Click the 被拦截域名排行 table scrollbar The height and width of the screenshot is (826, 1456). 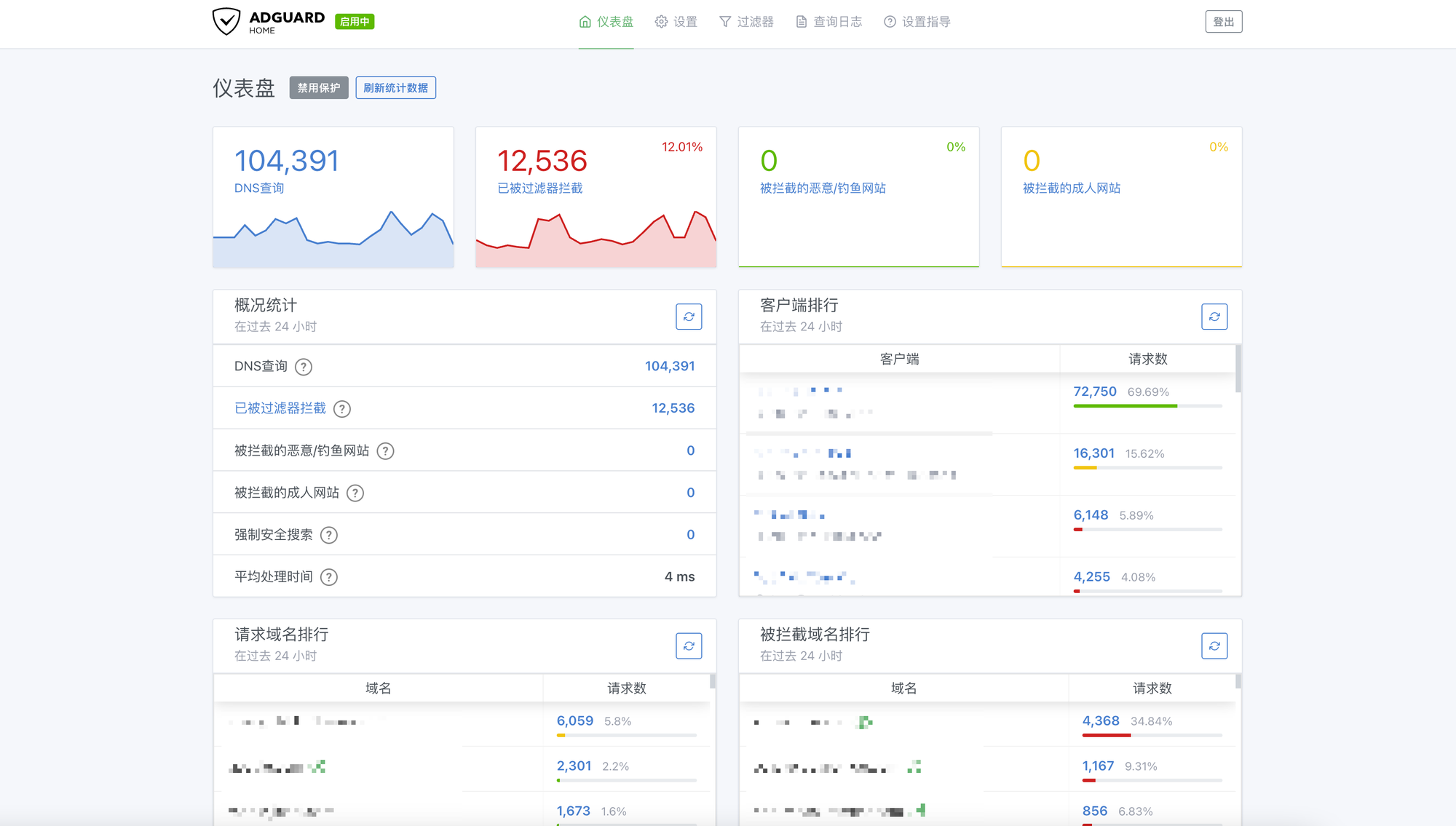click(1238, 682)
